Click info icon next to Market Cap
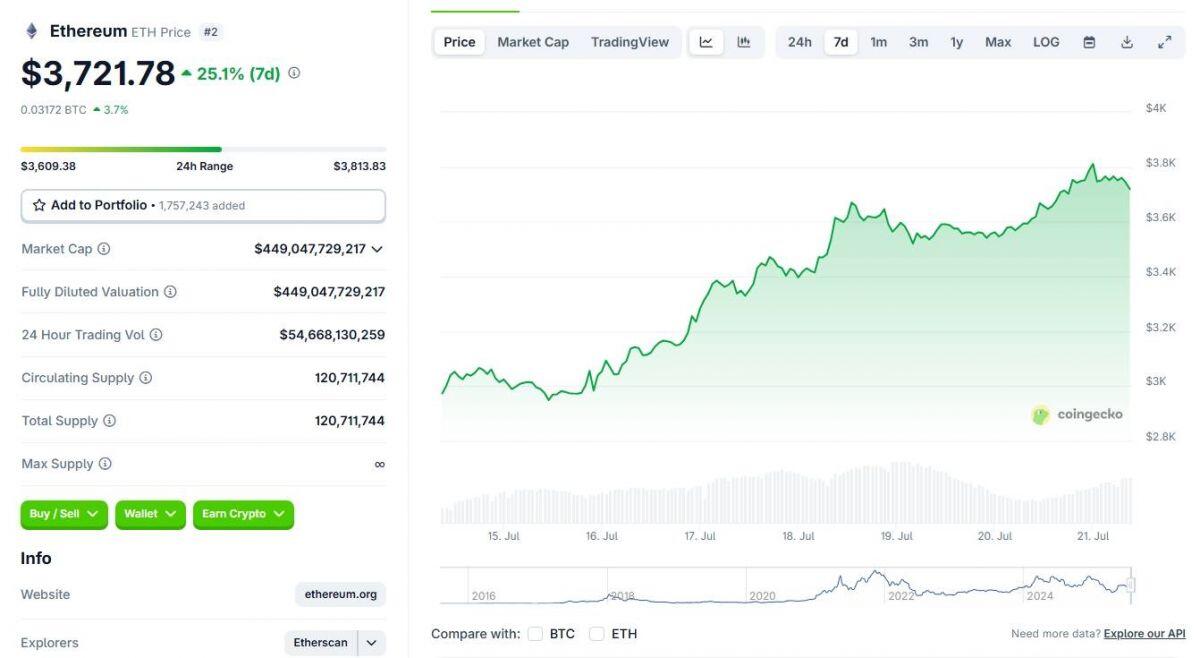 [x=104, y=249]
